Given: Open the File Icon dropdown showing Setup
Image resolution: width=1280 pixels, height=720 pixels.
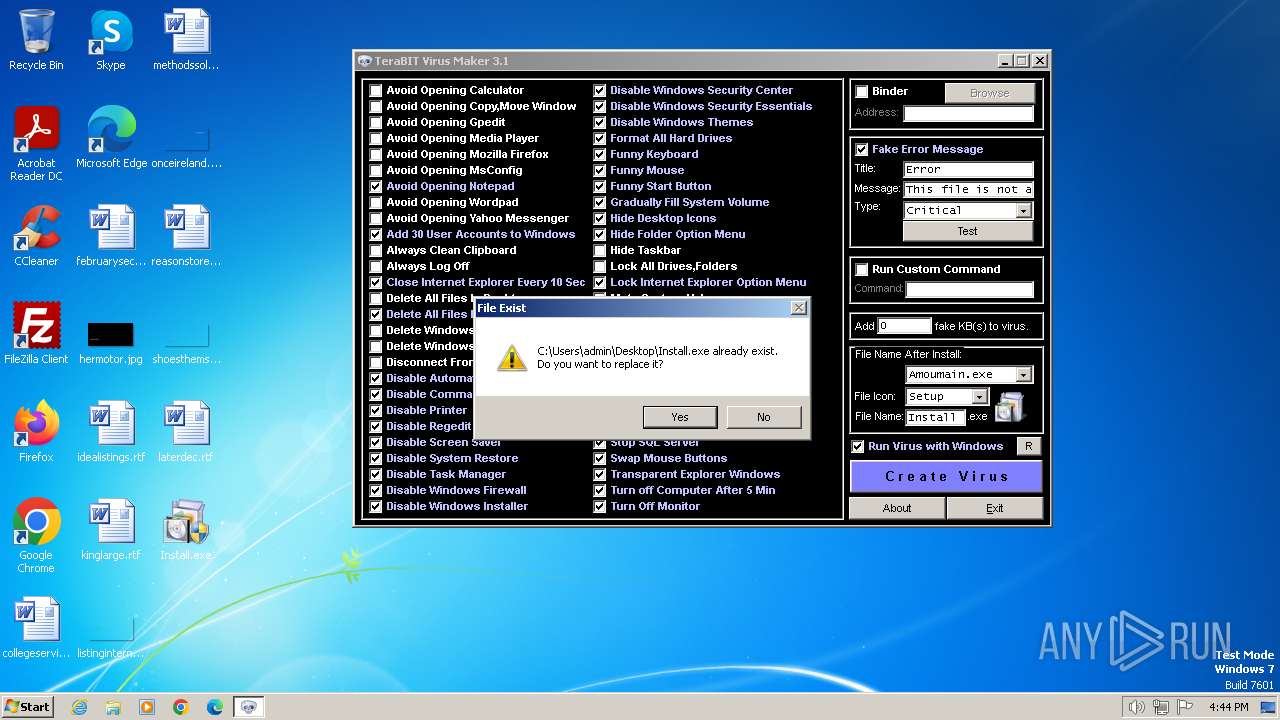Looking at the screenshot, I should (x=980, y=397).
